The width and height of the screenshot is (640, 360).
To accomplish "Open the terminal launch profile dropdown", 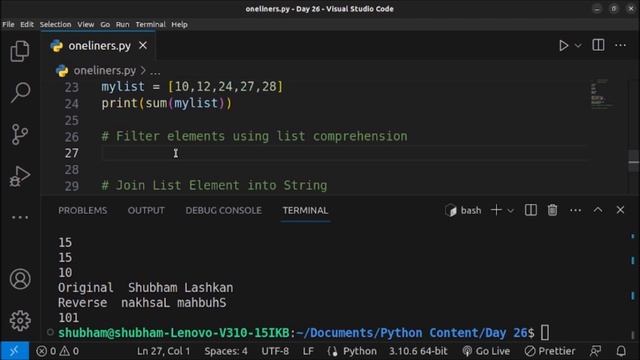I will tap(510, 211).
